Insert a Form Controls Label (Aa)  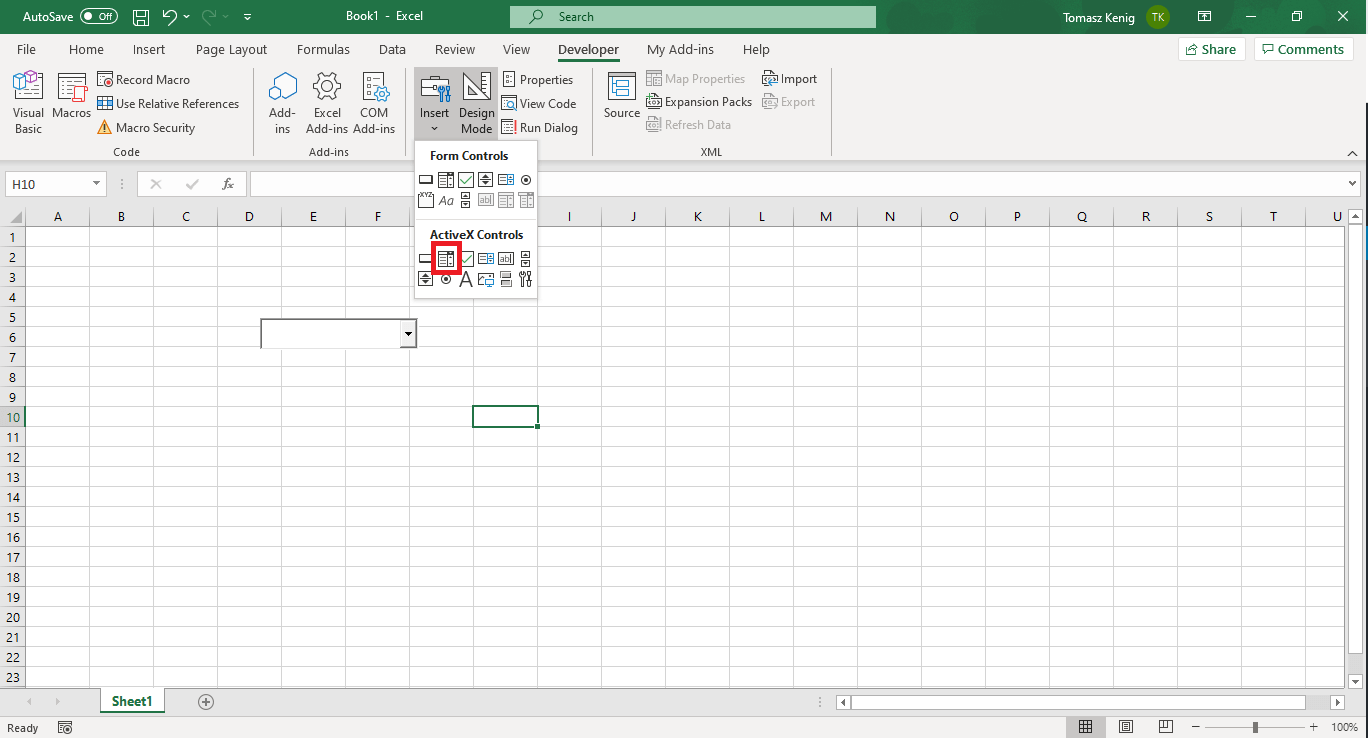446,200
